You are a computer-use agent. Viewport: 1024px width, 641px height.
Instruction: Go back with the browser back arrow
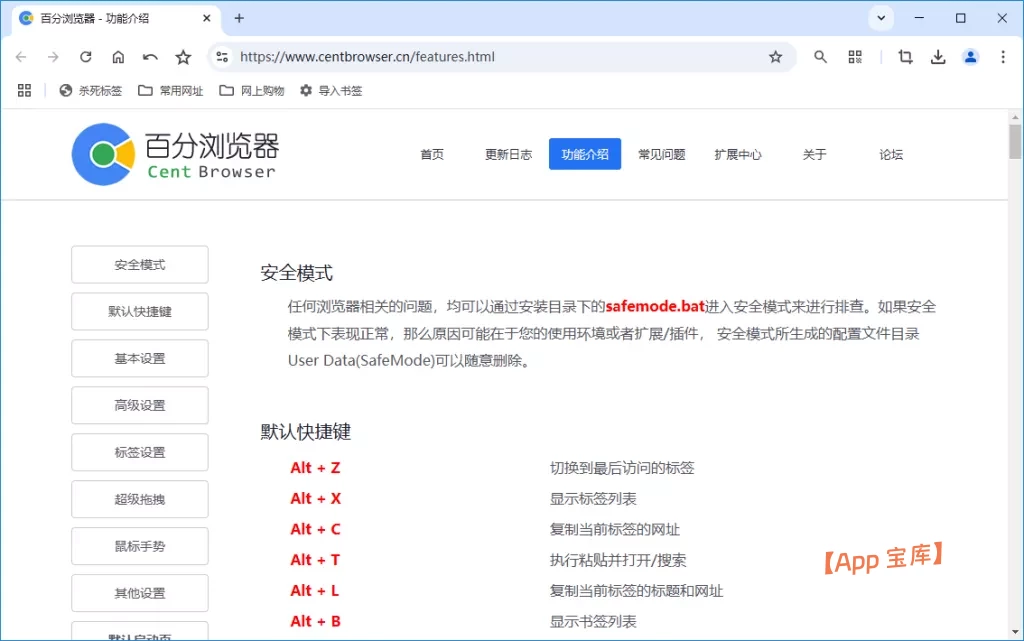(21, 57)
